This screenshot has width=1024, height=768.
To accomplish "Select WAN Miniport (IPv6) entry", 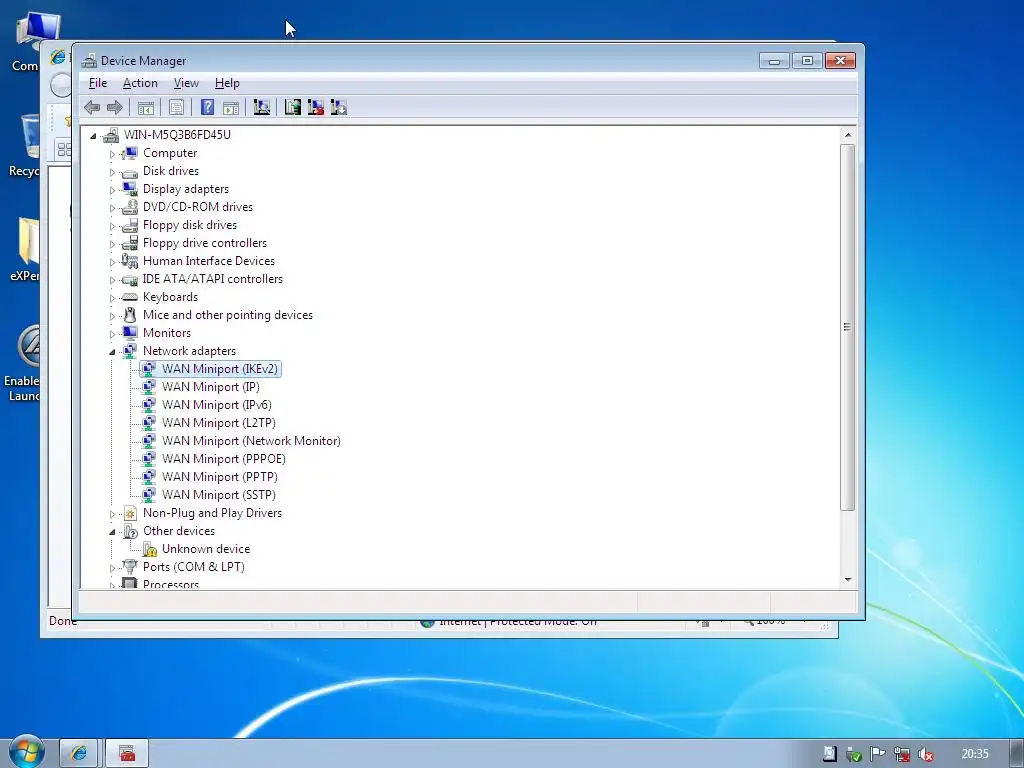I will (x=217, y=405).
